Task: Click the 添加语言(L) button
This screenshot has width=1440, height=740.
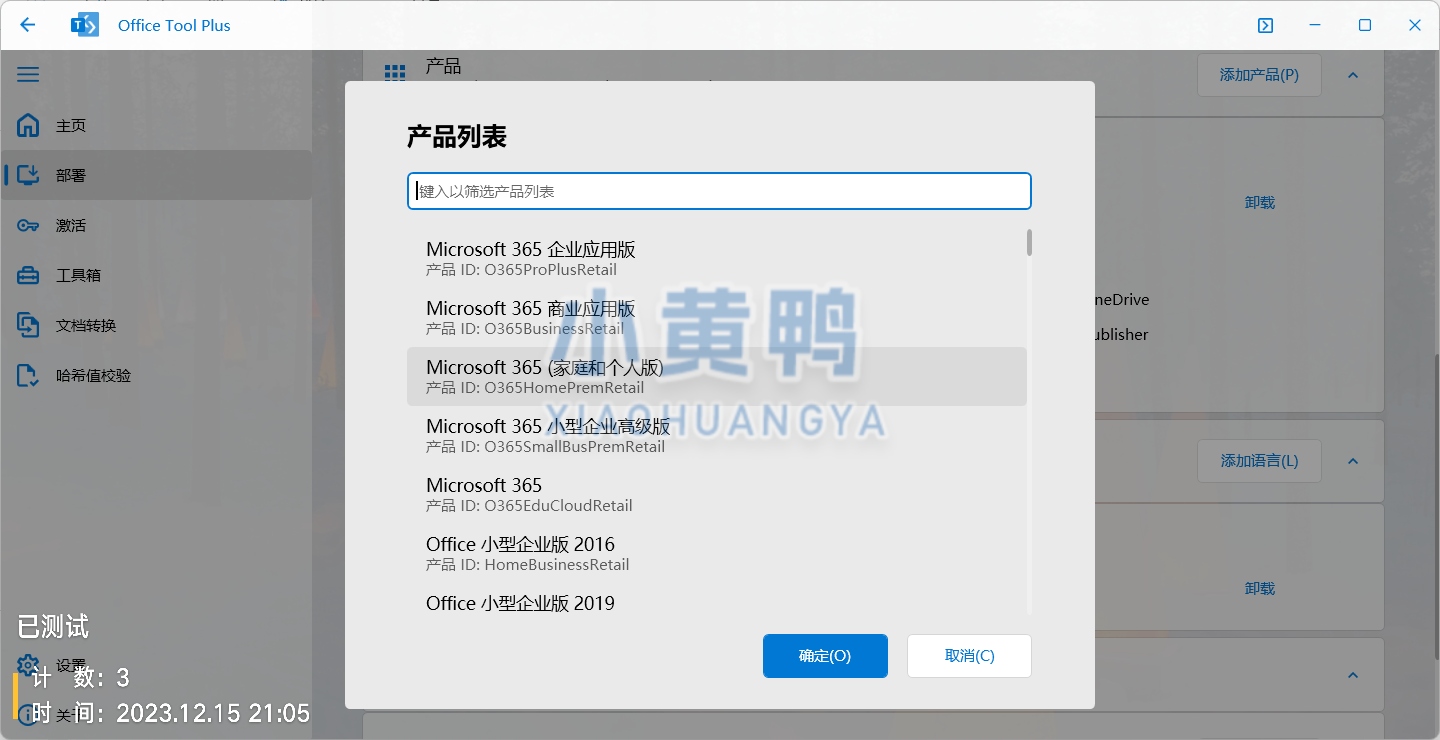Action: point(1259,461)
